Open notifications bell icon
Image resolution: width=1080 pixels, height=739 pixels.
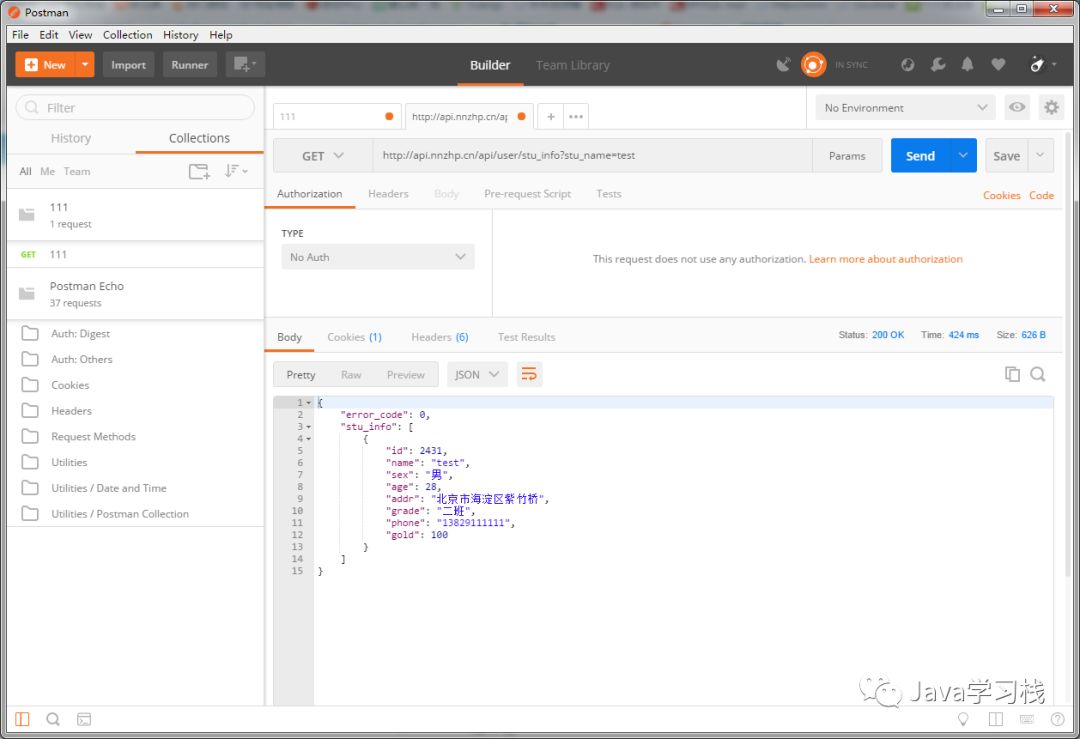[x=968, y=65]
